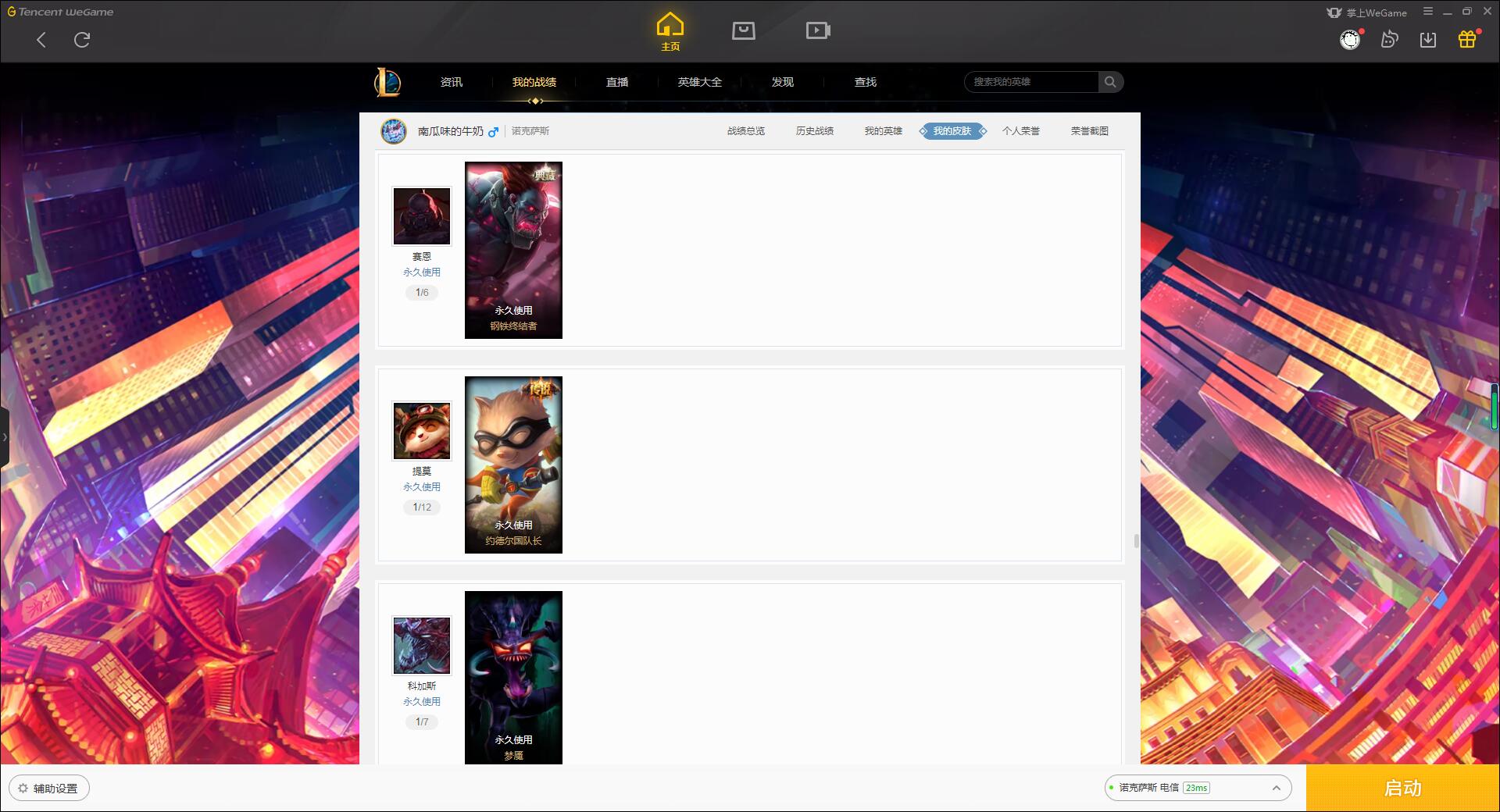The height and width of the screenshot is (812, 1500).
Task: Go back using the left arrow icon
Action: point(41,40)
